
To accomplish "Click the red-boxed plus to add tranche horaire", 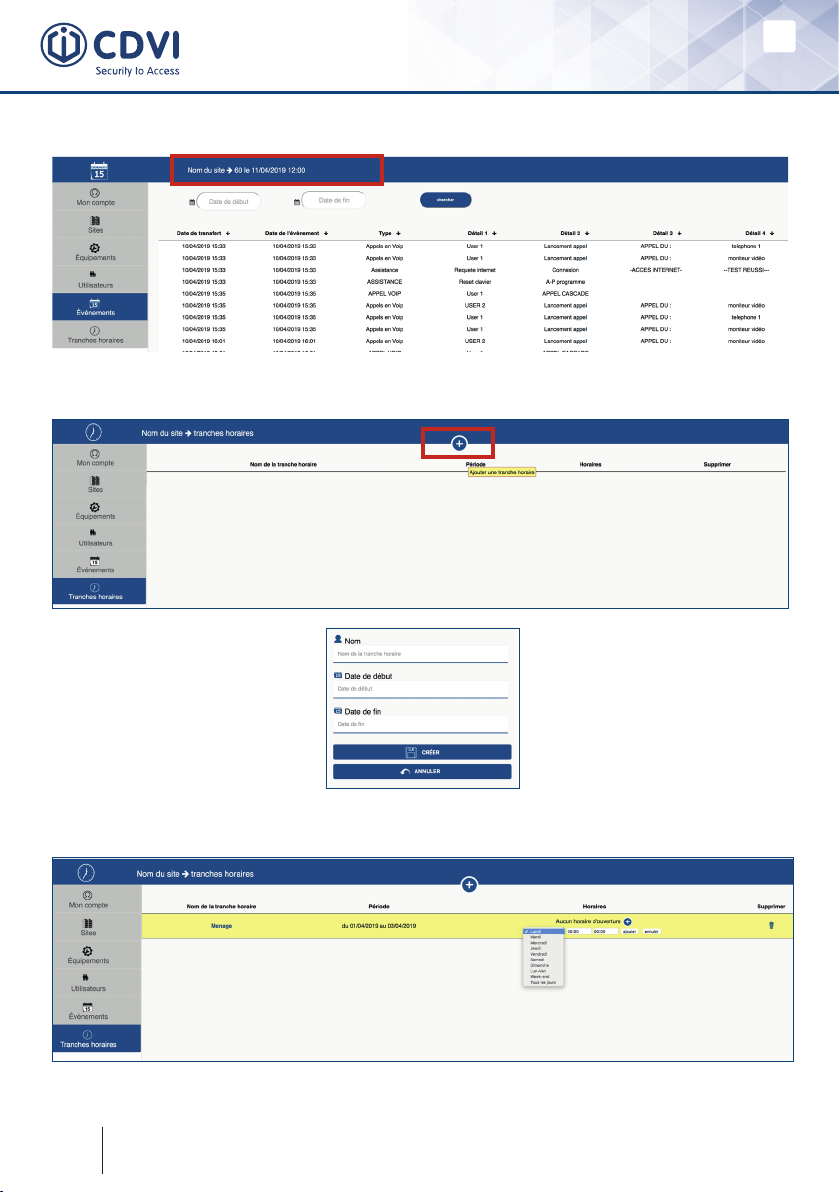I will click(459, 443).
